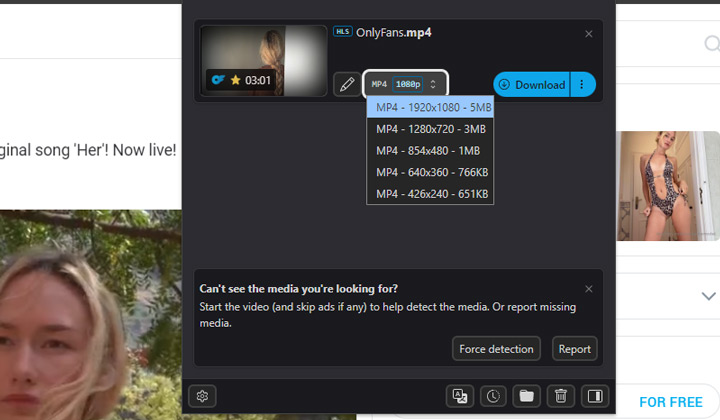Choose MP4 - 1280x720 - 3MB option
This screenshot has height=420, width=720.
coord(430,129)
